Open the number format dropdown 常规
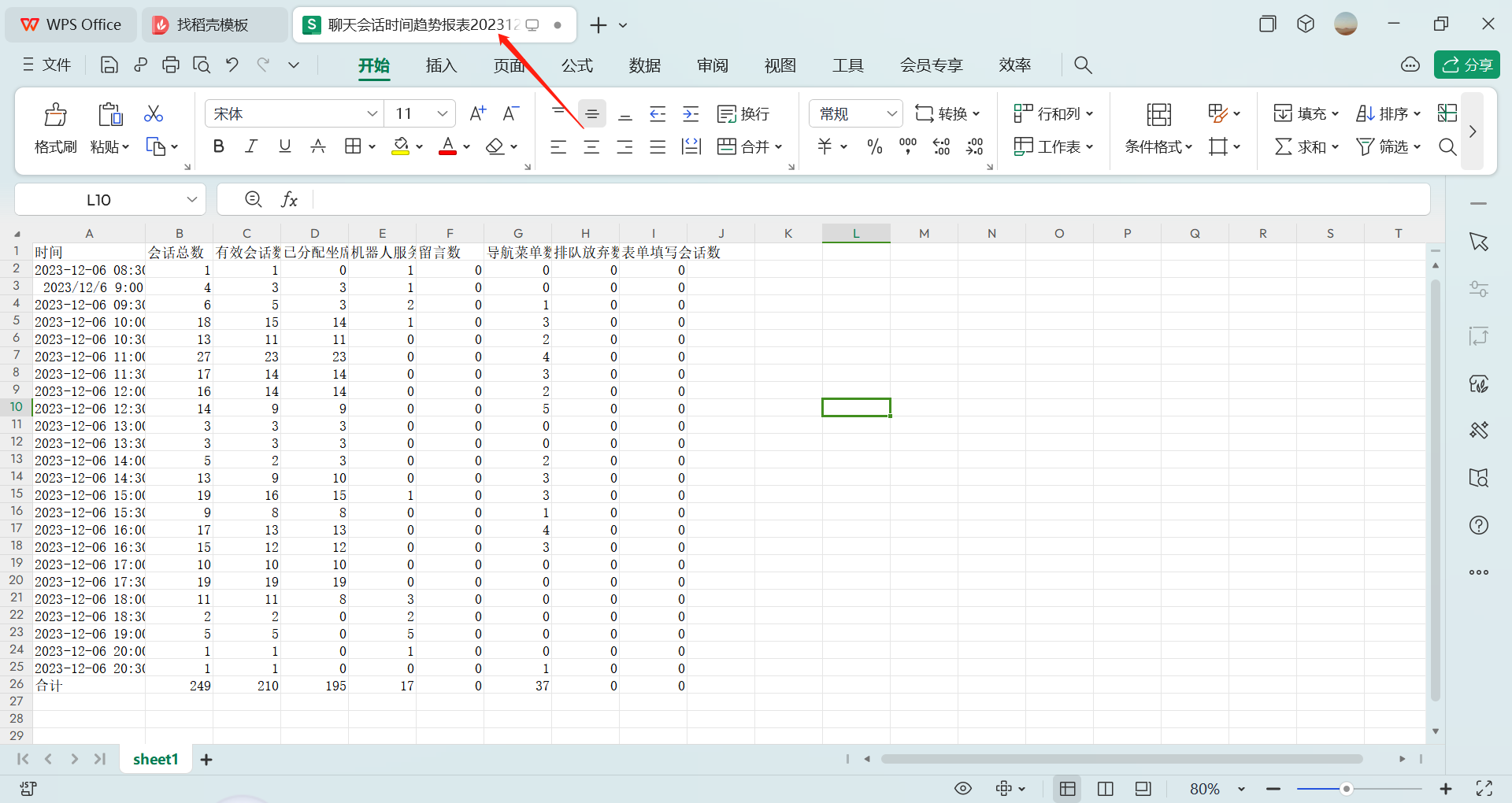1512x803 pixels. 891,114
